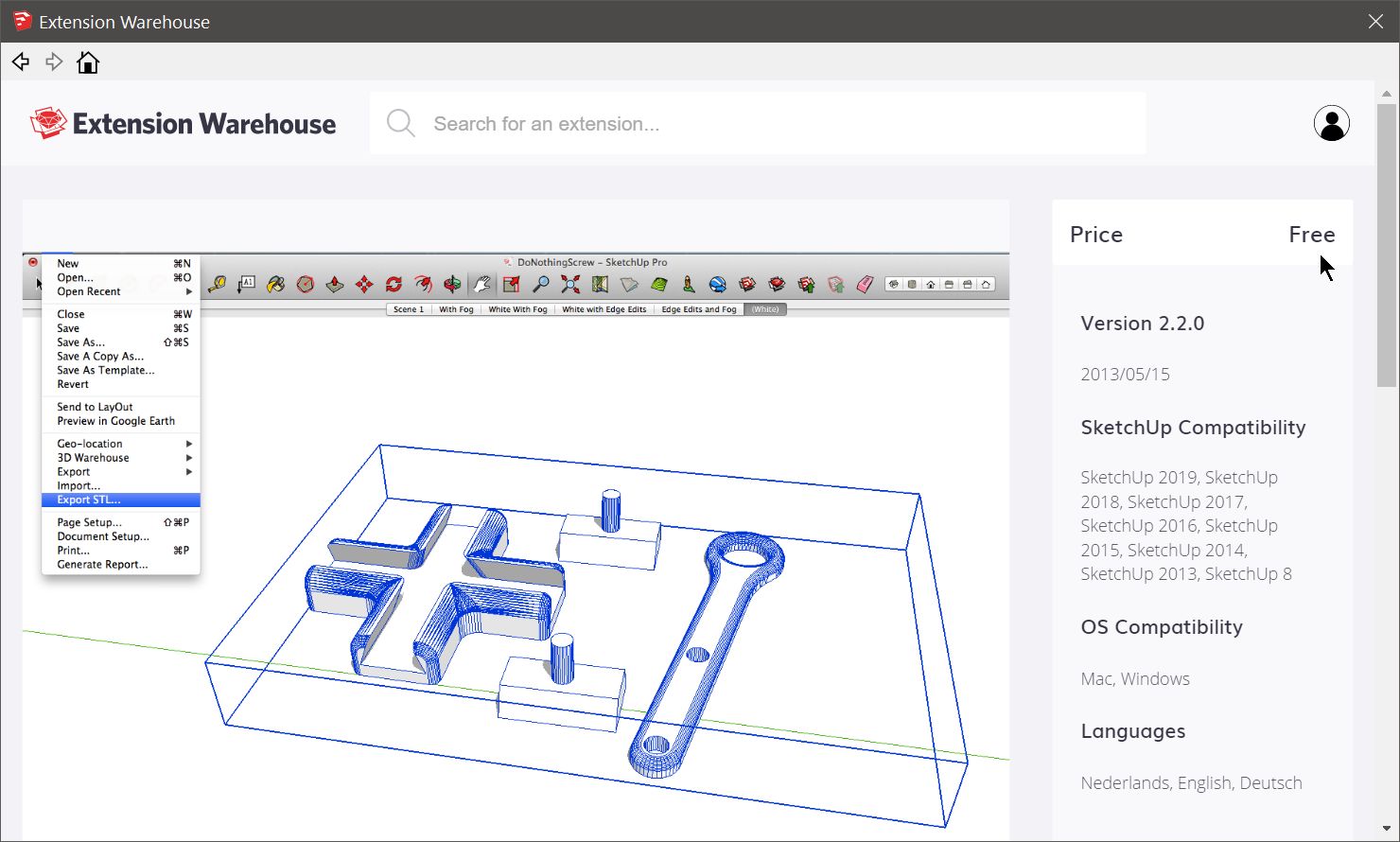Click the 'Price' label
This screenshot has height=842, width=1400.
(1096, 235)
